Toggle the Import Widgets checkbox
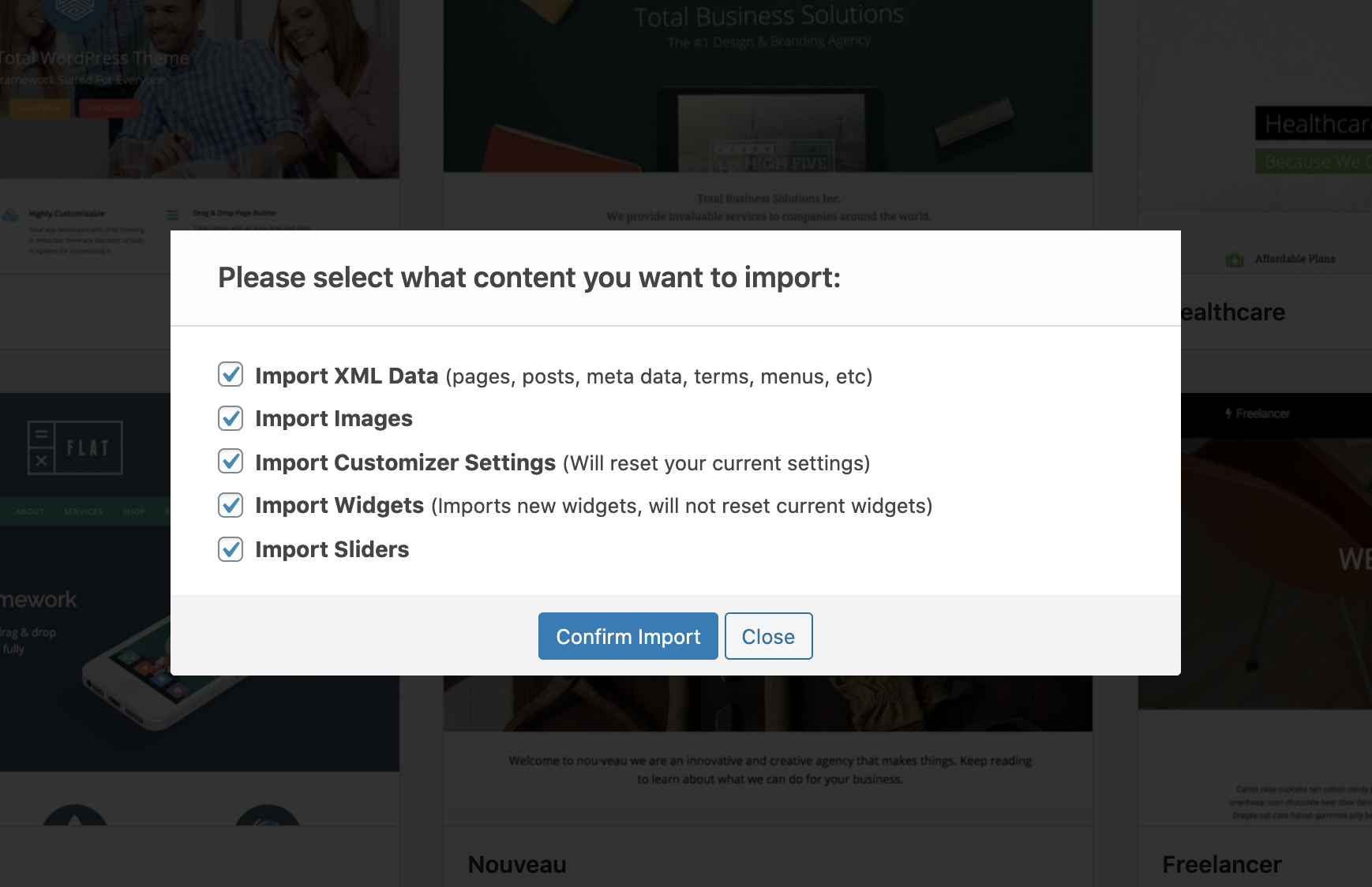Screen dimensions: 1372x887 click(x=230, y=506)
